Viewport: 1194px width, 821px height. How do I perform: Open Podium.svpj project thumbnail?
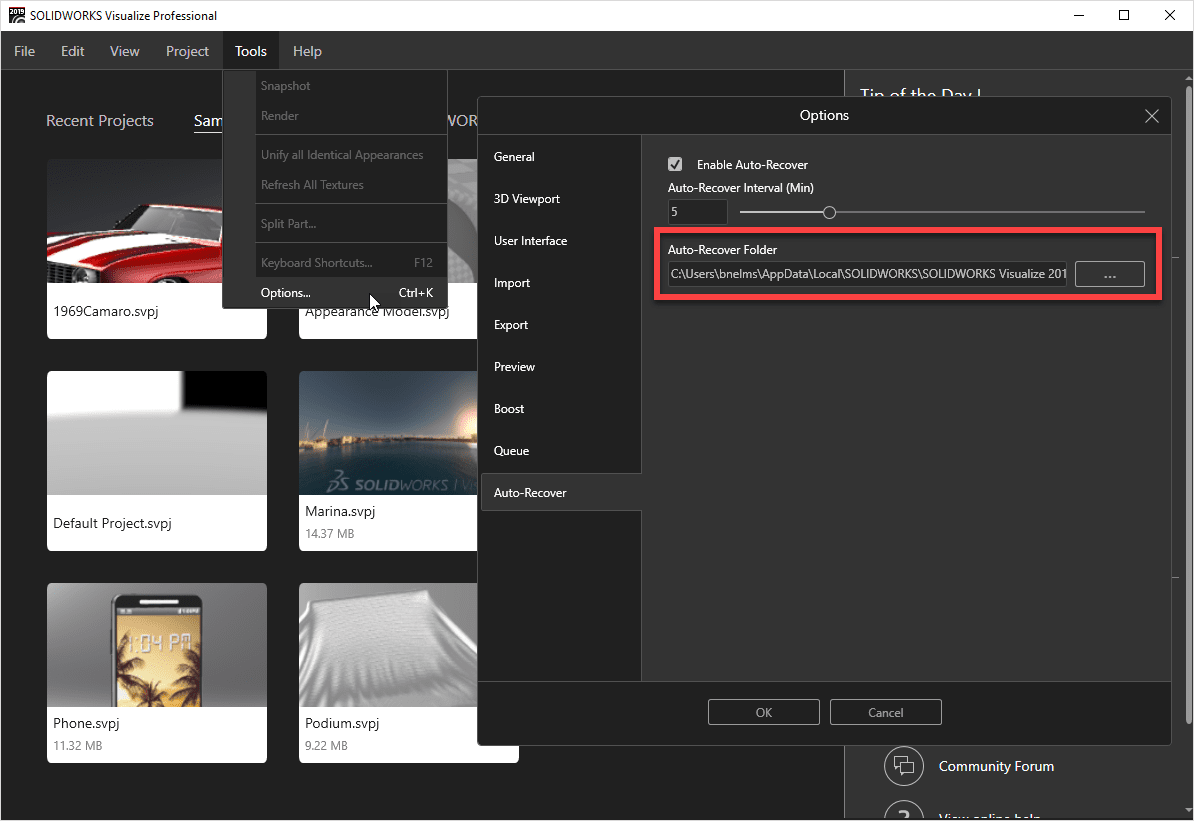388,644
